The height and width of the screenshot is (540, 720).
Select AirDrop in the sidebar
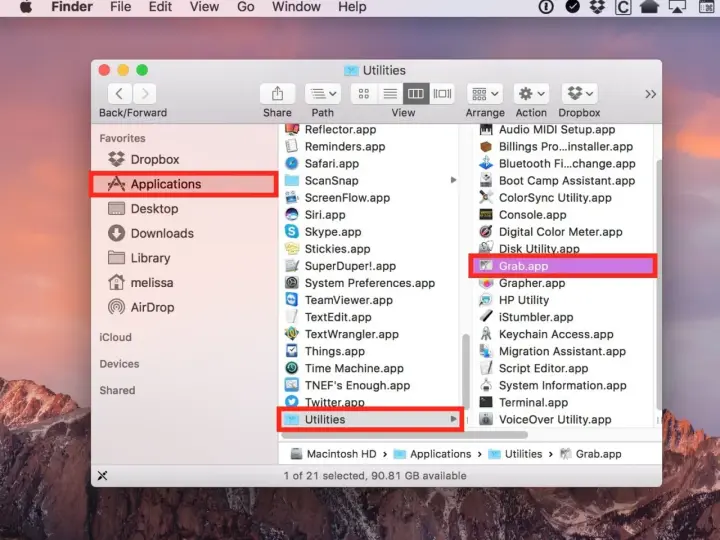(x=184, y=307)
